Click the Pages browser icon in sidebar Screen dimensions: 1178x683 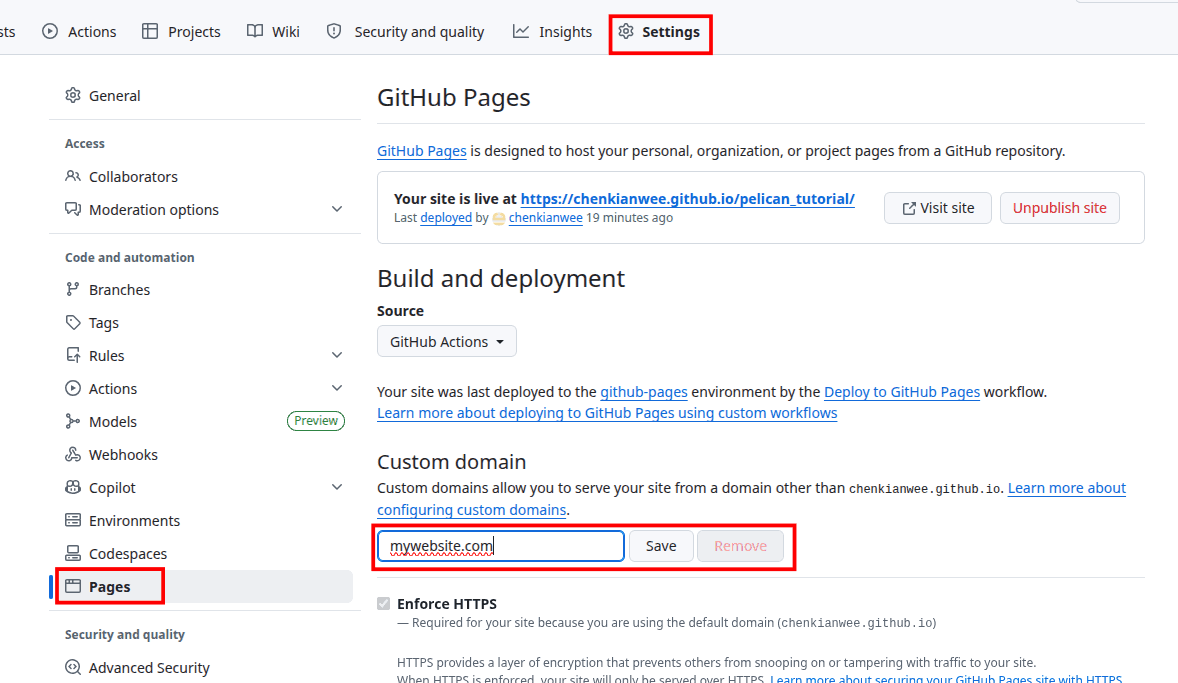73,587
